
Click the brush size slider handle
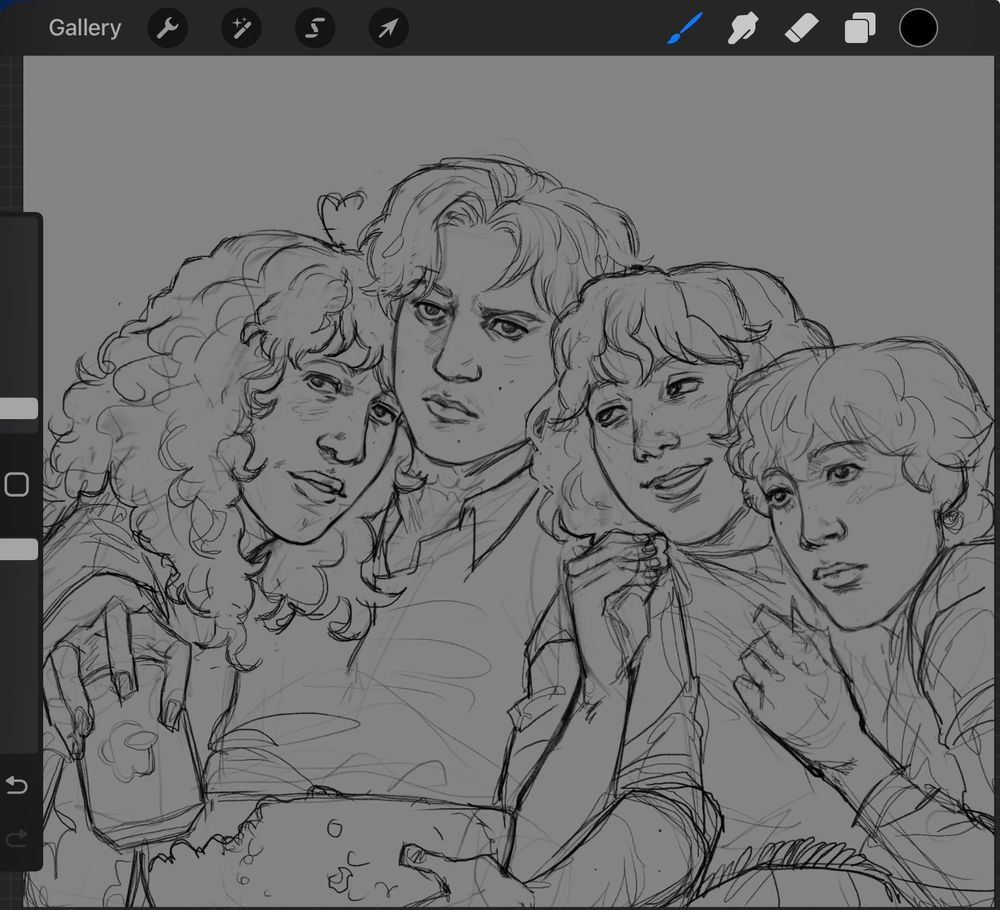(18, 408)
